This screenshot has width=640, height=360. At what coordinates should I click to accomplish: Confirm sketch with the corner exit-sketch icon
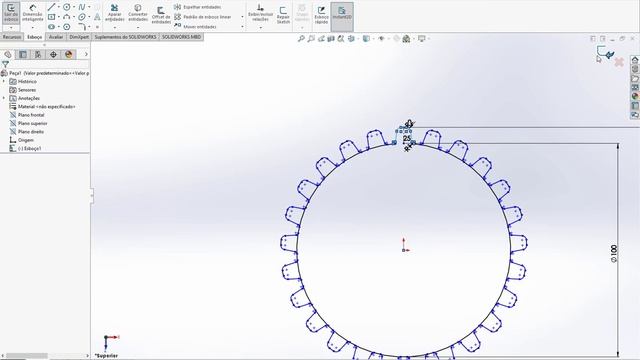605,52
